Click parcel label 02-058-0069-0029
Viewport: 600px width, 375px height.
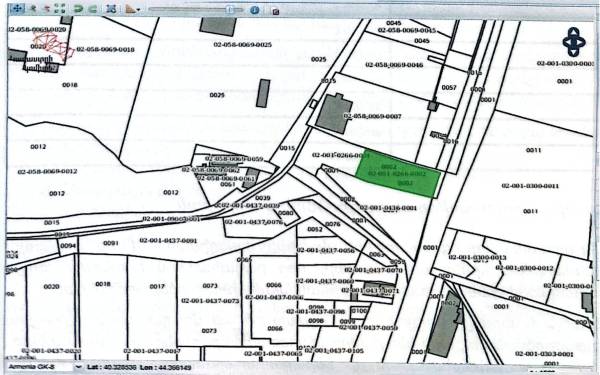37,29
